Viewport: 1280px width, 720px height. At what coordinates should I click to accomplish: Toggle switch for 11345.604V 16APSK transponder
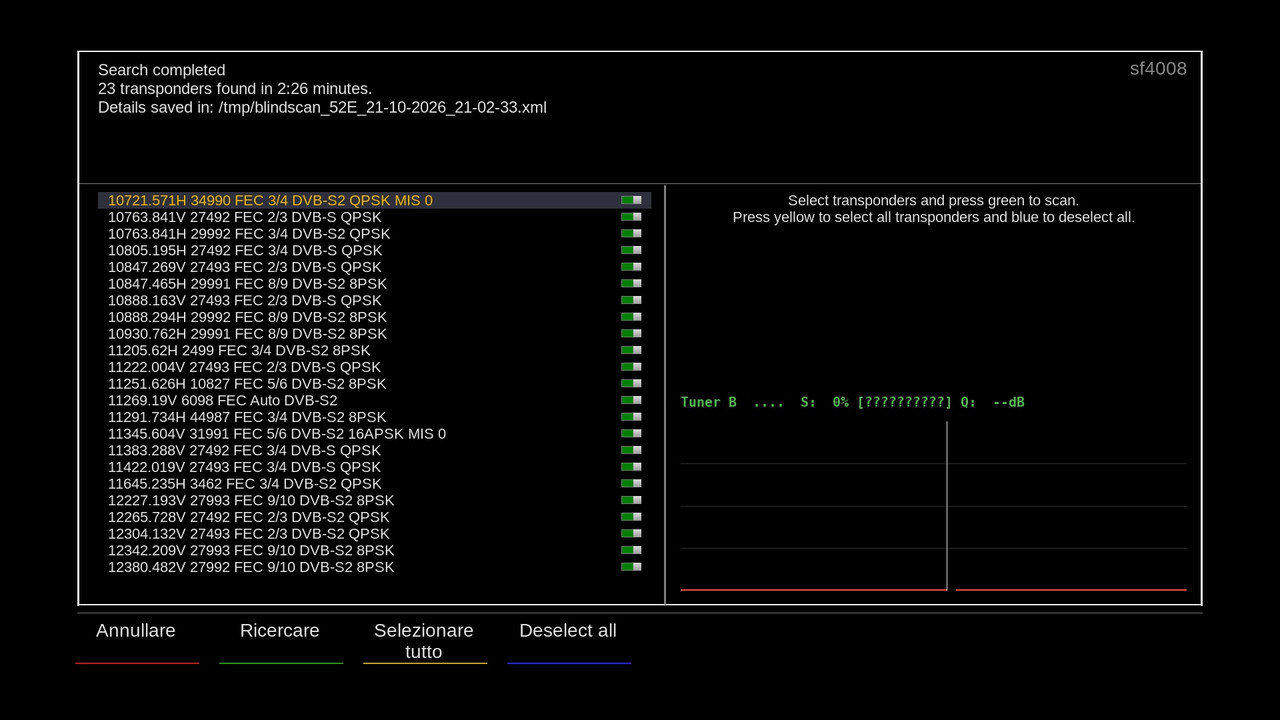click(x=631, y=434)
